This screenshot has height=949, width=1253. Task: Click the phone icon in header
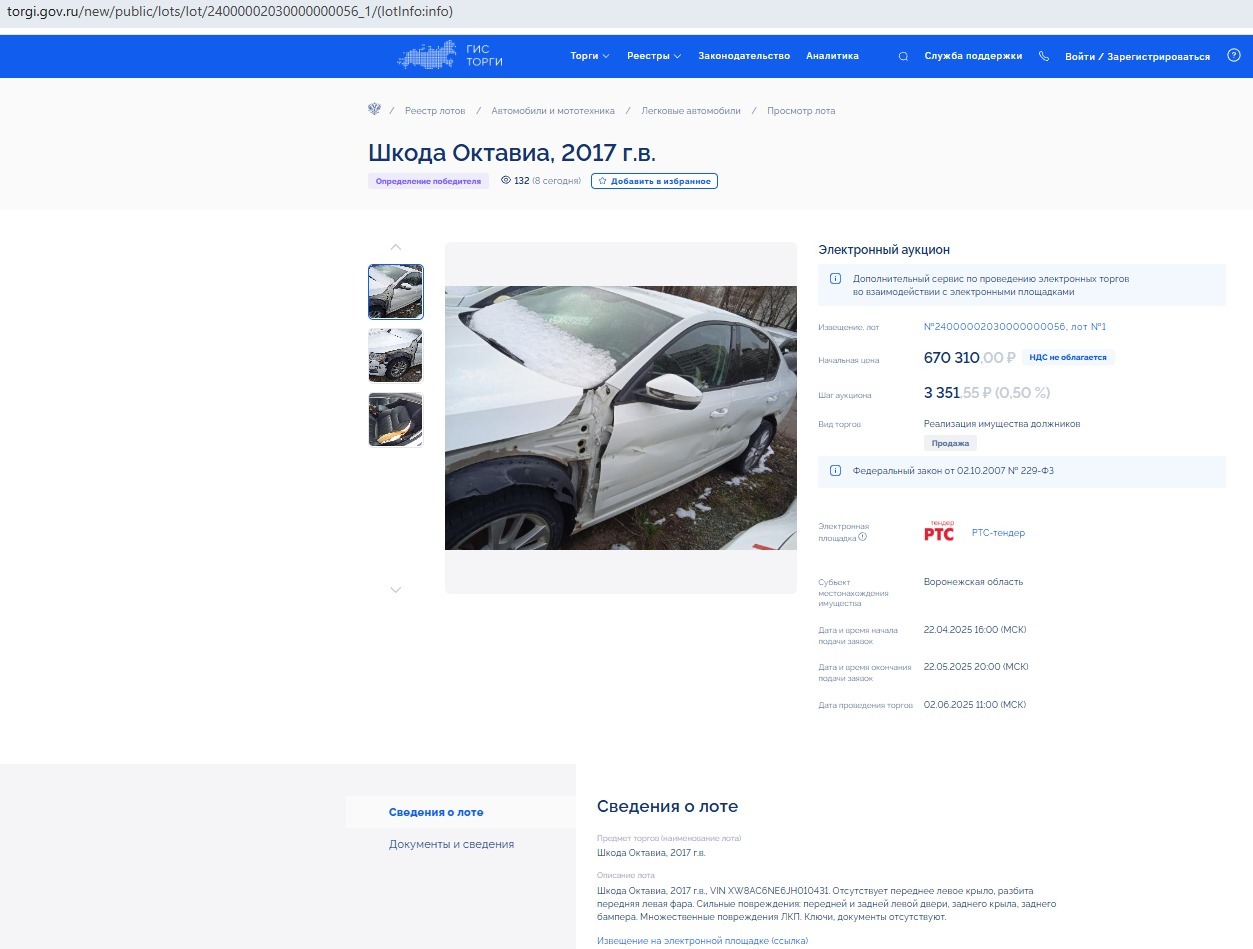click(1044, 57)
